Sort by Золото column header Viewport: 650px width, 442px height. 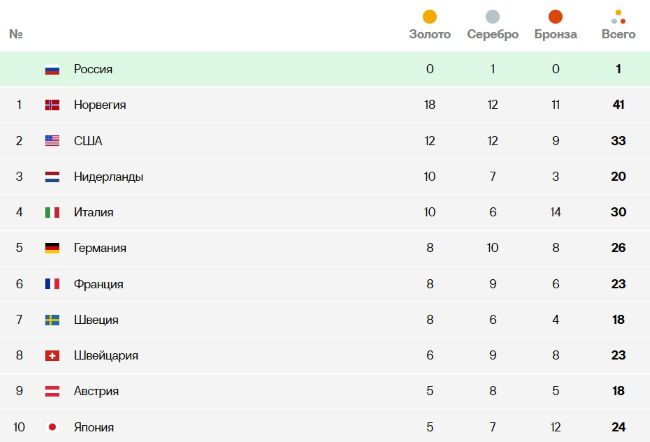click(430, 35)
